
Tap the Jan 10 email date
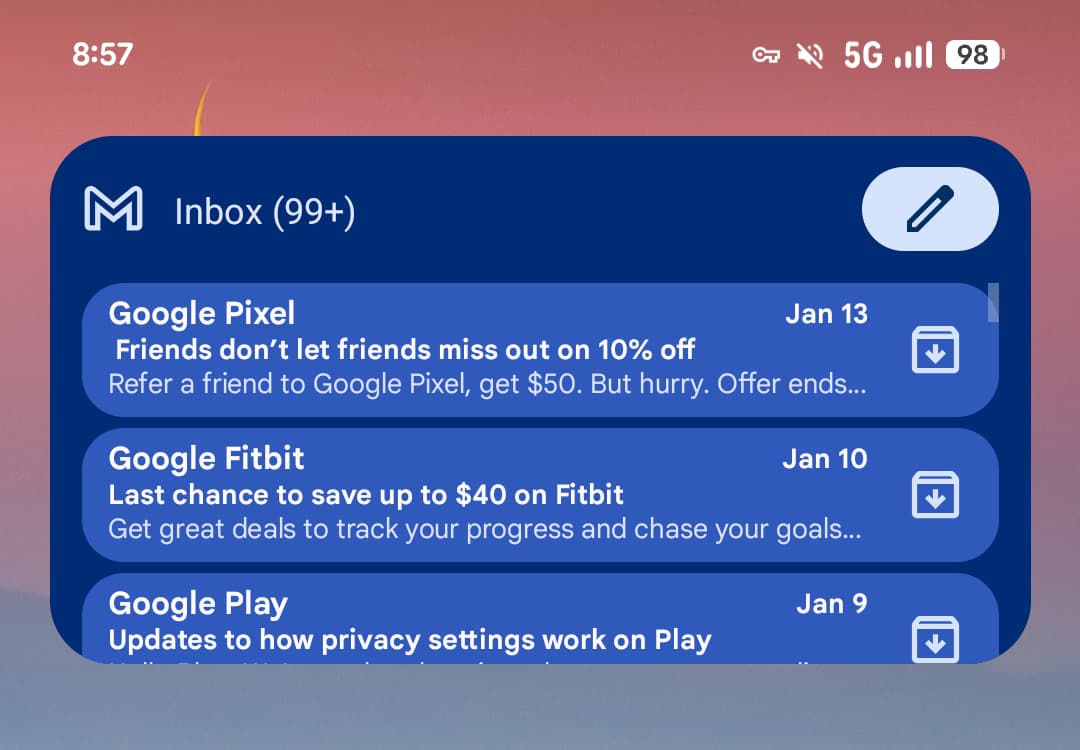click(x=824, y=459)
